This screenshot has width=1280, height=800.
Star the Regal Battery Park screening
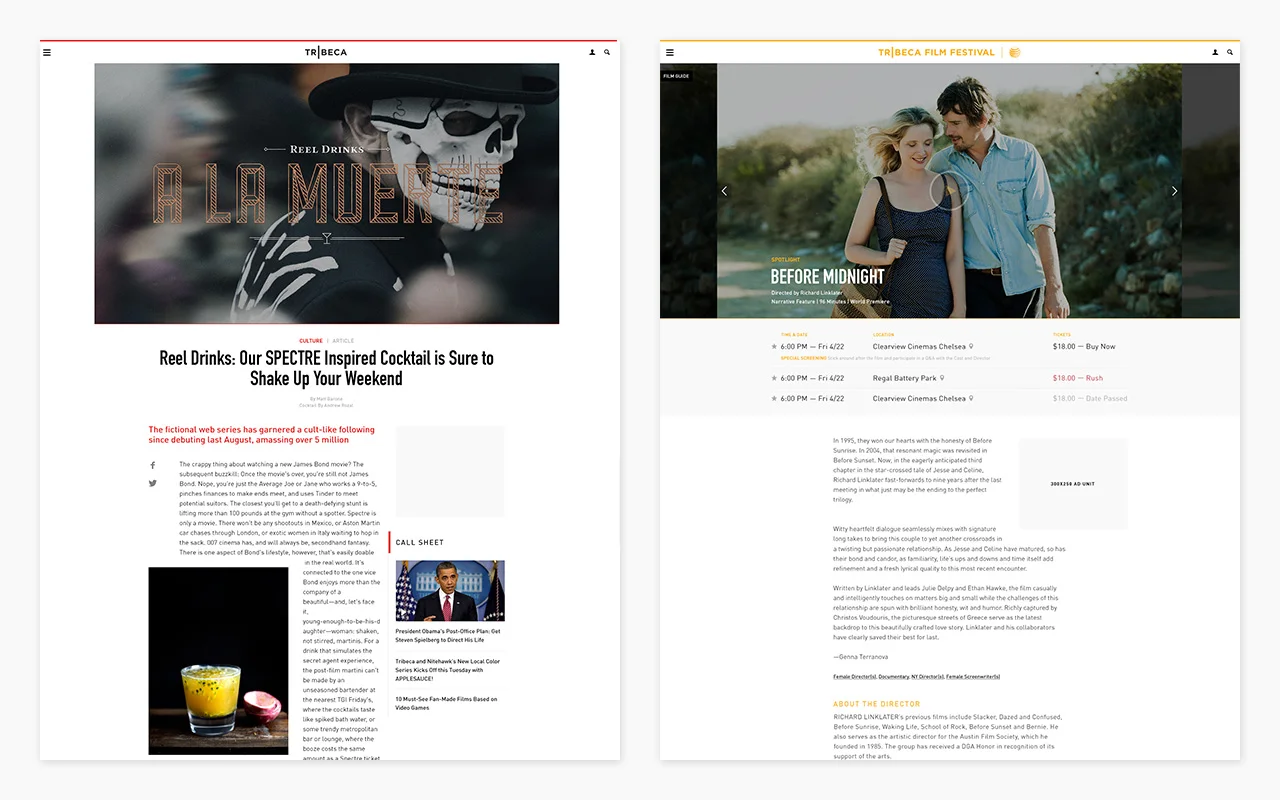tap(774, 379)
